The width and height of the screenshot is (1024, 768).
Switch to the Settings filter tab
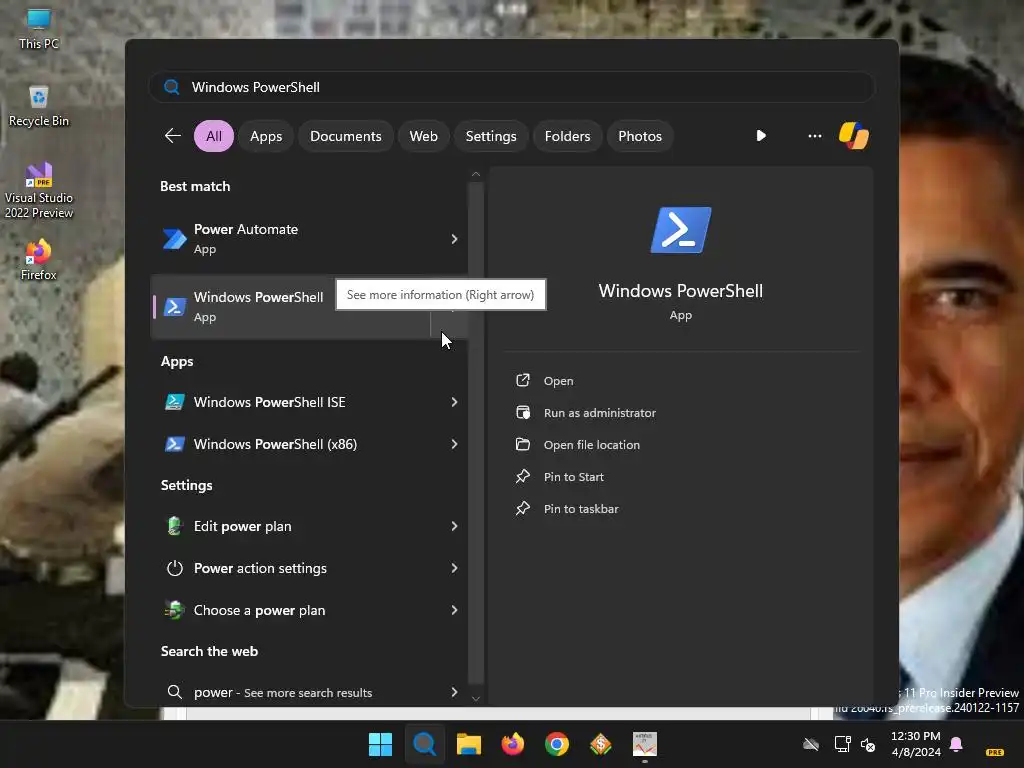tap(490, 136)
